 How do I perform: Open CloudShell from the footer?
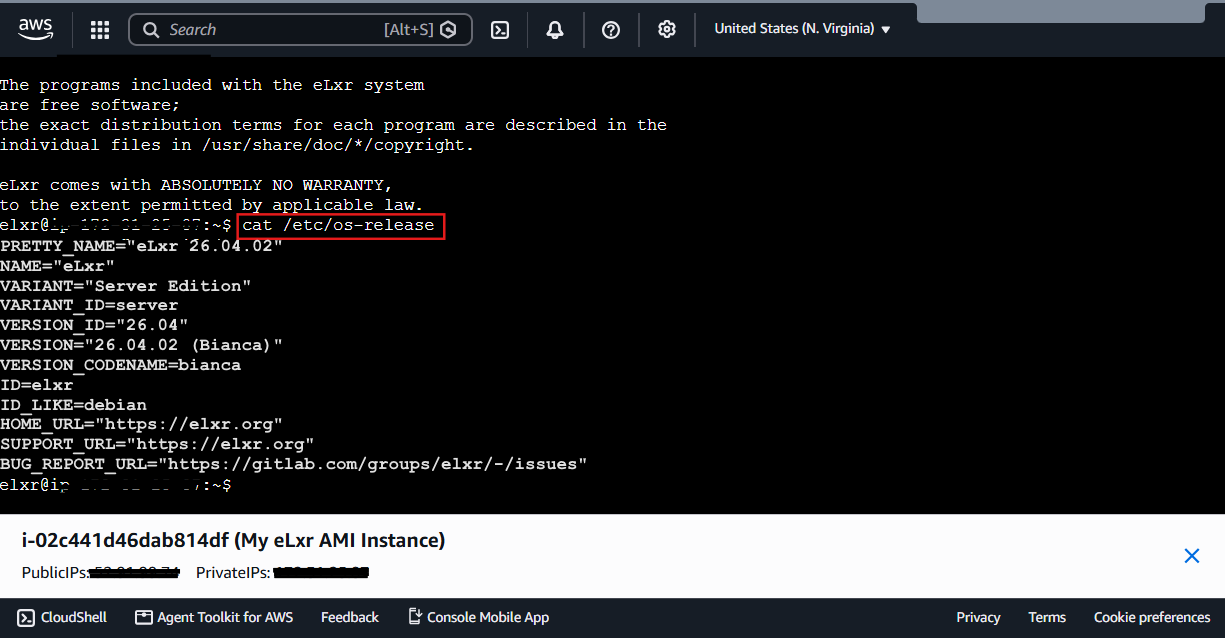[62, 617]
